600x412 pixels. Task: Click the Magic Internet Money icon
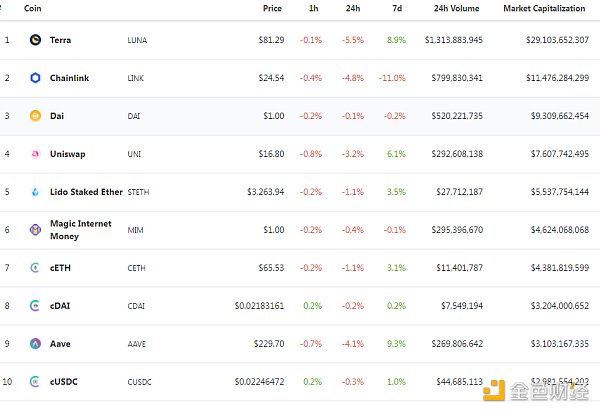point(35,230)
